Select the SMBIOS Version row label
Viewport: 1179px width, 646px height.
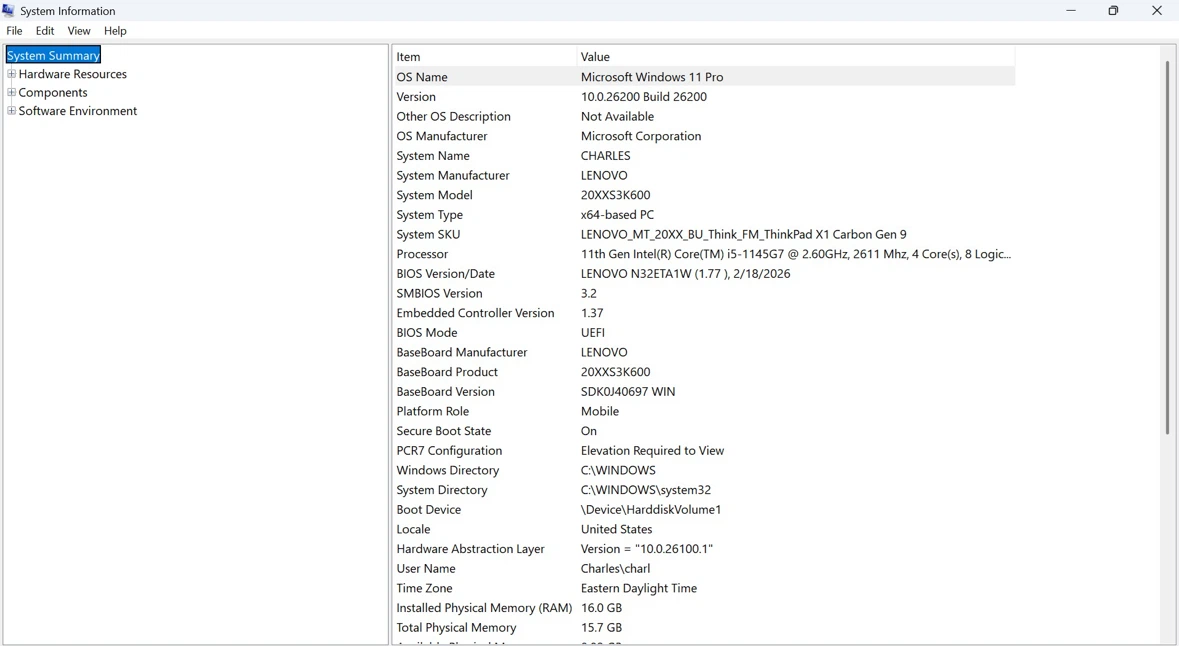439,293
